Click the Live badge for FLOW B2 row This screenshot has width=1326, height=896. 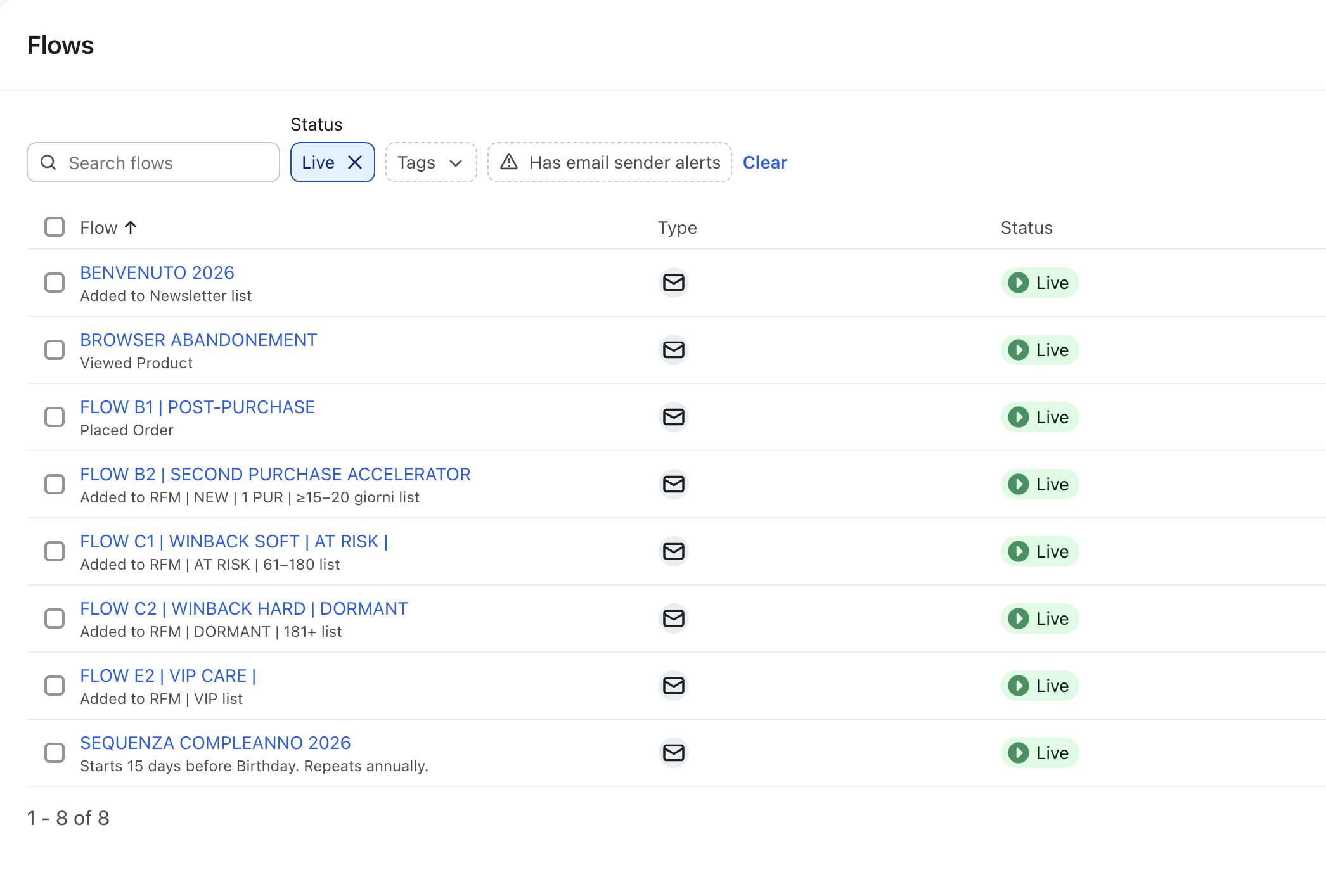[1040, 484]
